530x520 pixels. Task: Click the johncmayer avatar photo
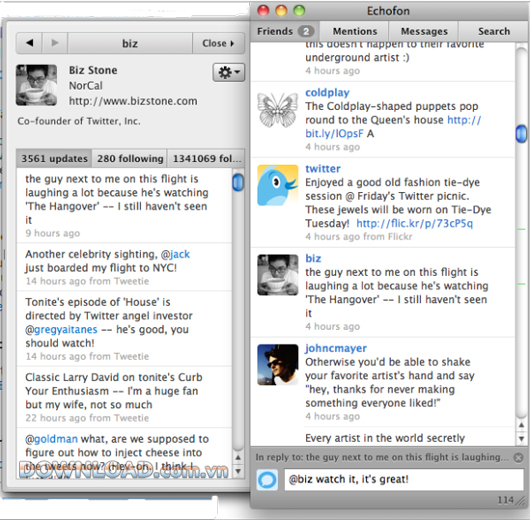click(278, 364)
